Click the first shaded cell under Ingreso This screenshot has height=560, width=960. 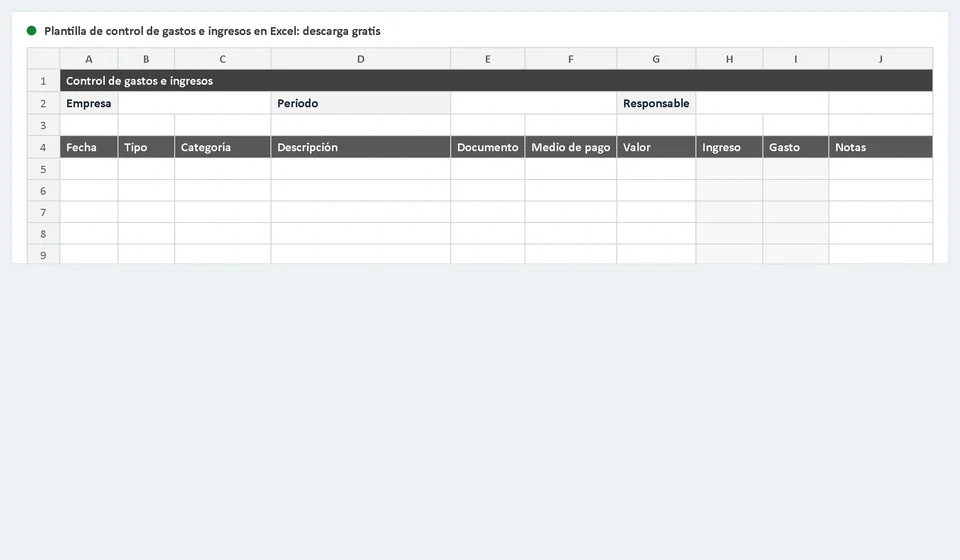[x=729, y=169]
